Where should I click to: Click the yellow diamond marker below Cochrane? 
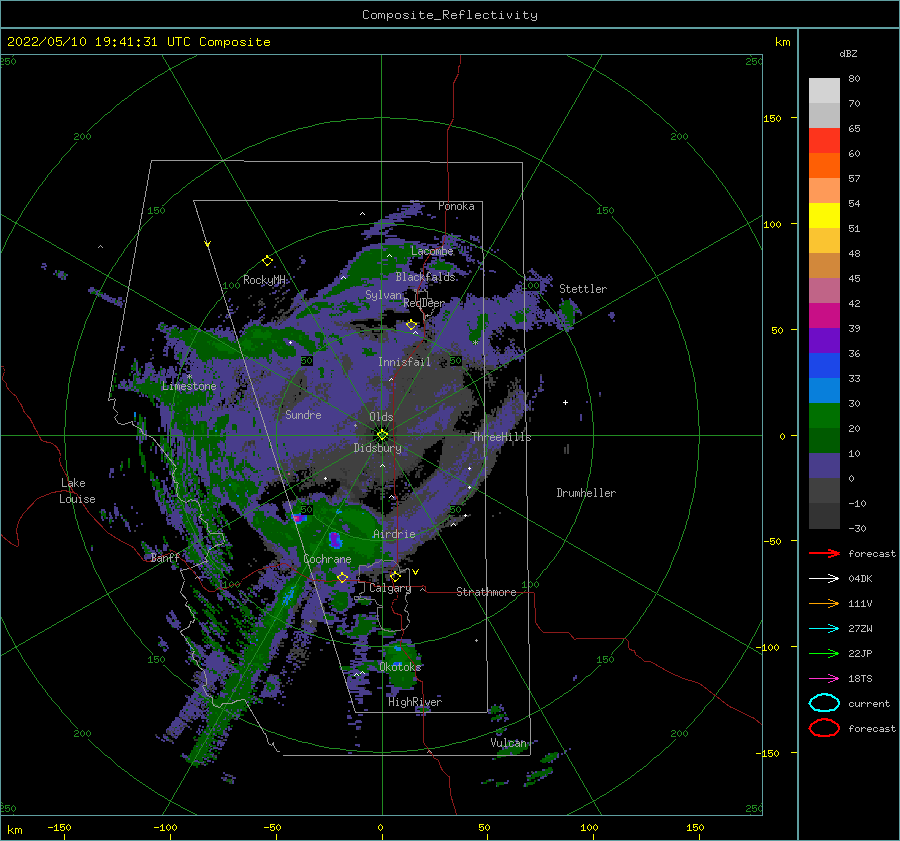click(x=343, y=577)
